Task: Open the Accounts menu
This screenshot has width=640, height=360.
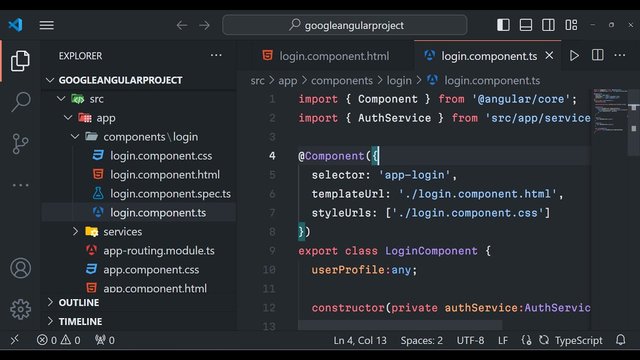Action: (x=20, y=268)
